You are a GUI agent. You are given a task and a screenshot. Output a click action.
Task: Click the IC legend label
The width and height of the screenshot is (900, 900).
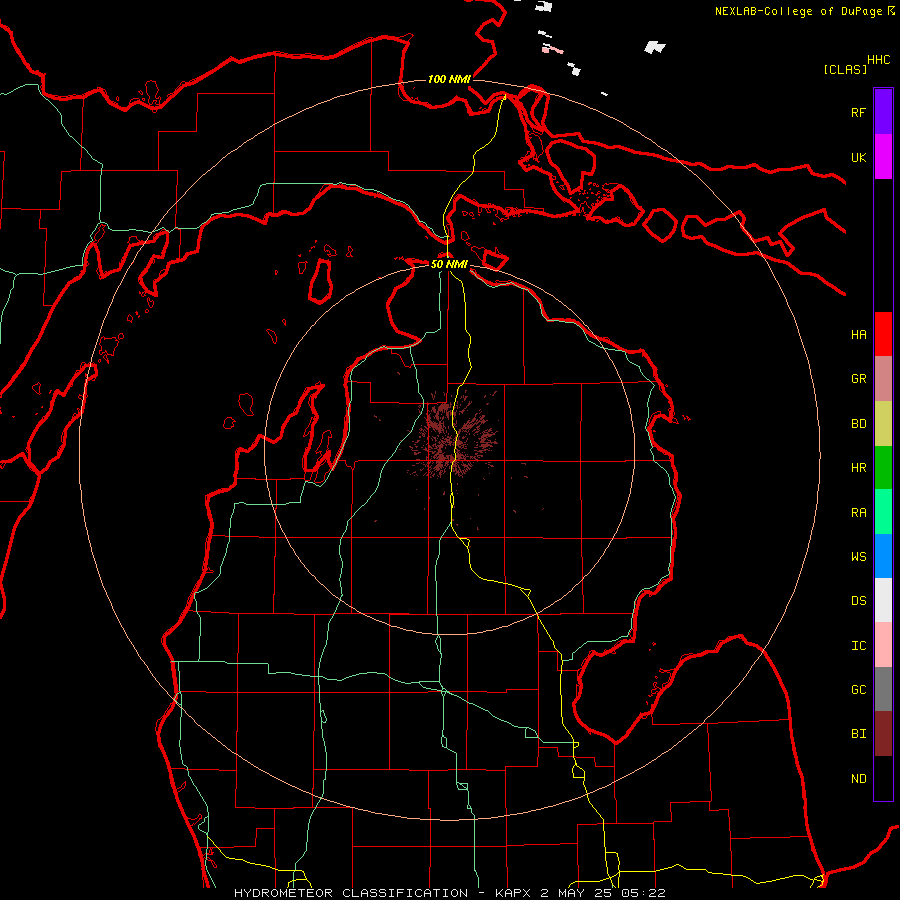(858, 646)
